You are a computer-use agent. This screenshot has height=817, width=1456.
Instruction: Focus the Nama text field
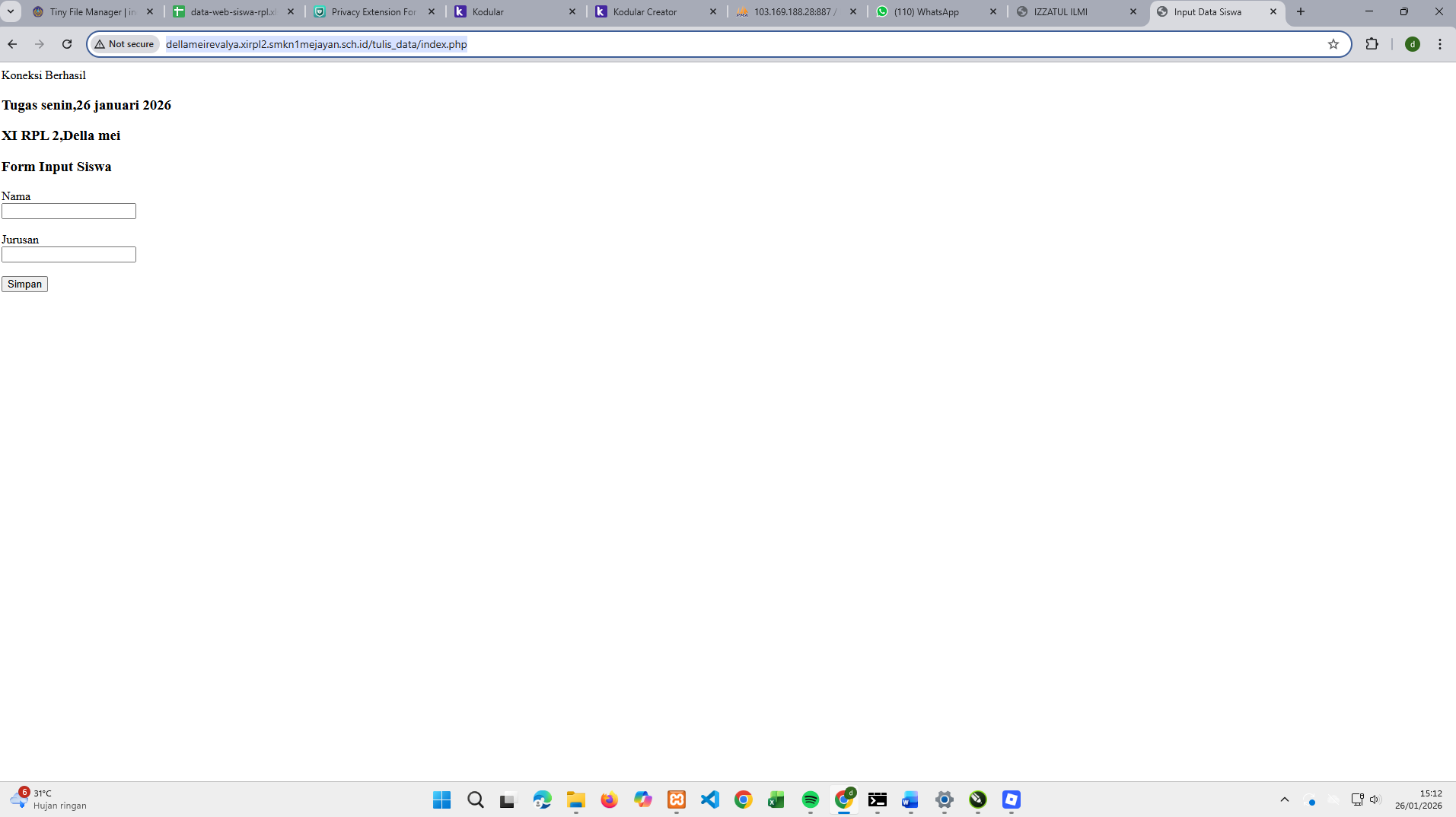pos(68,211)
